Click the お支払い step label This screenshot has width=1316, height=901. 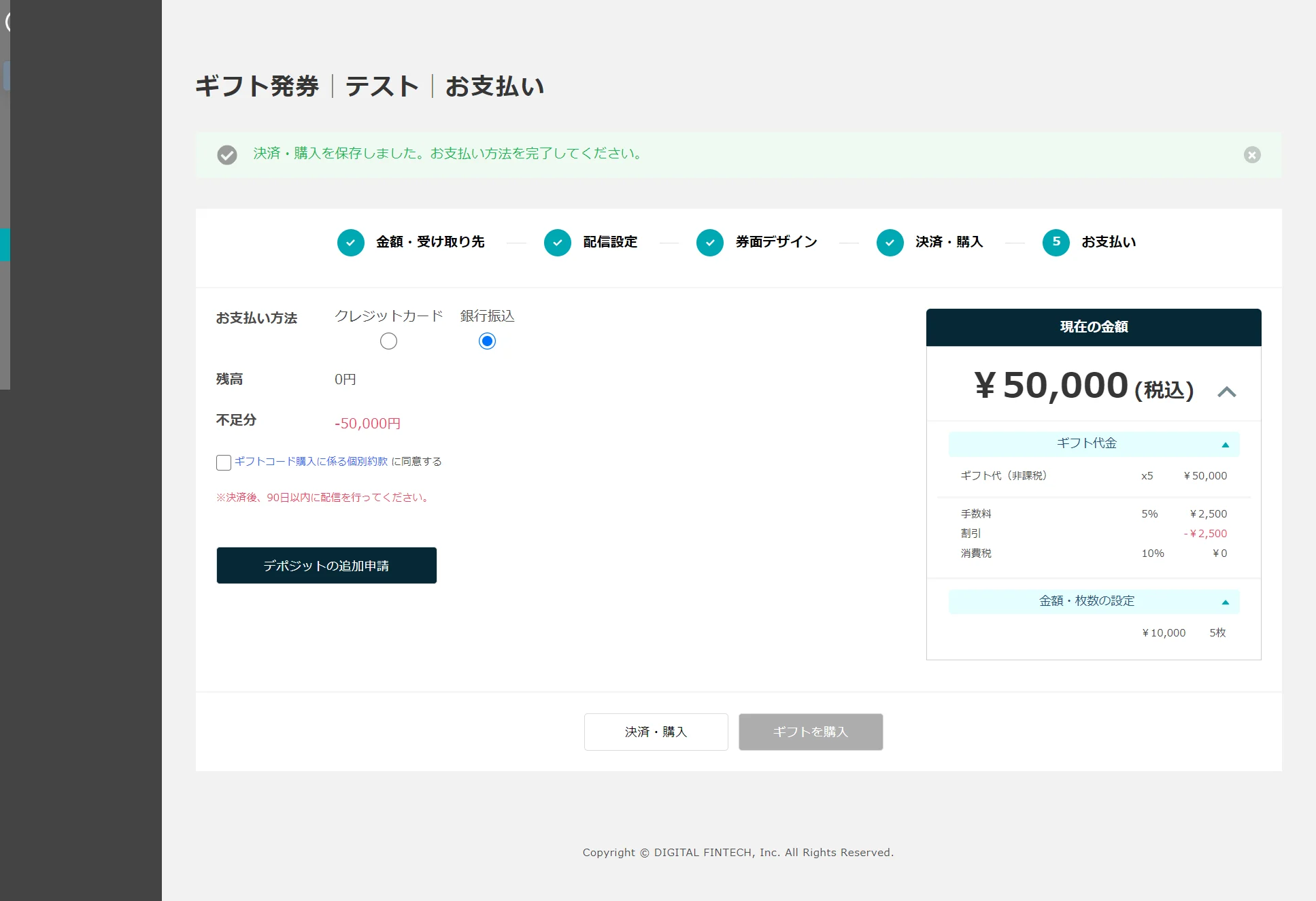point(1109,242)
